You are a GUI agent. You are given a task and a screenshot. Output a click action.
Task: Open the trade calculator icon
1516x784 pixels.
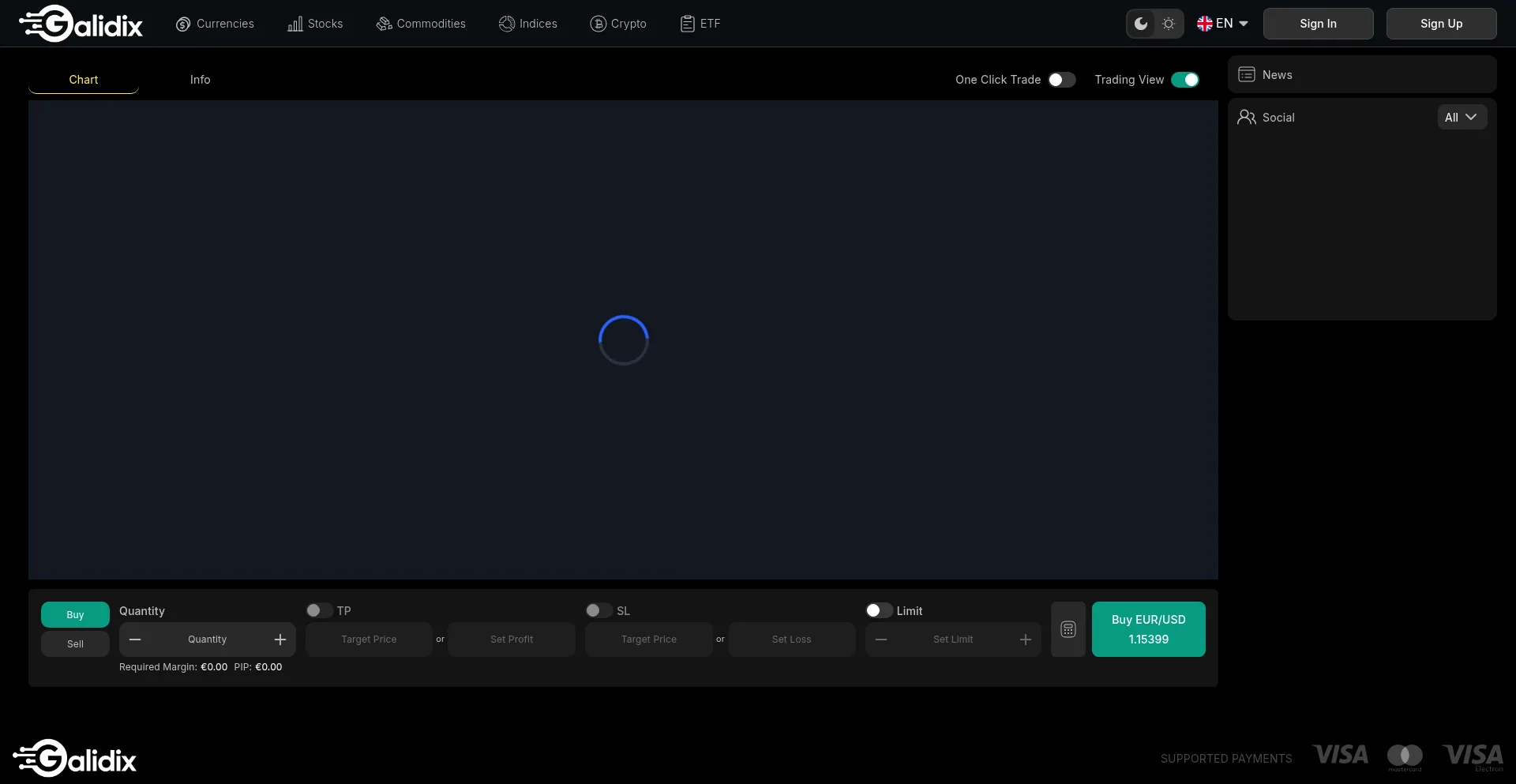(1068, 629)
